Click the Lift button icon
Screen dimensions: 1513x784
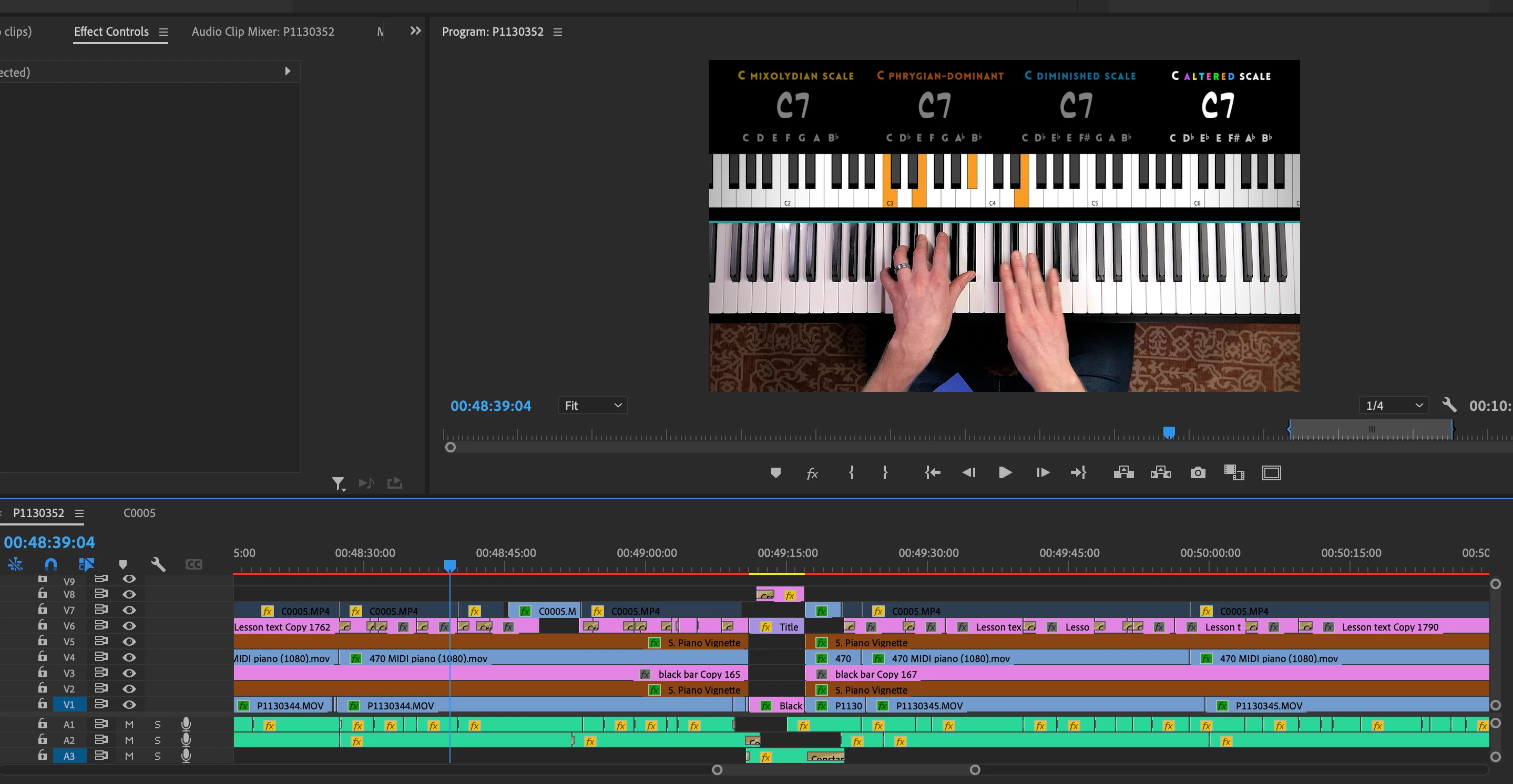point(1123,473)
